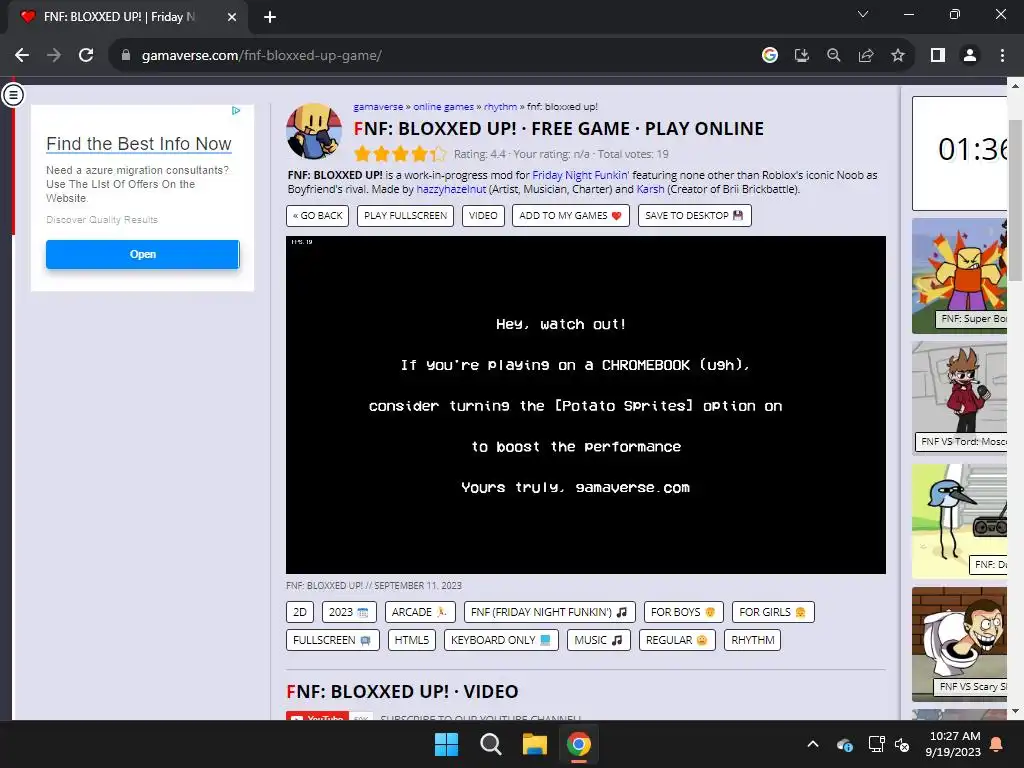Open the zoom magnifier icon in address bar
Screen dimensions: 1024x768
point(834,56)
